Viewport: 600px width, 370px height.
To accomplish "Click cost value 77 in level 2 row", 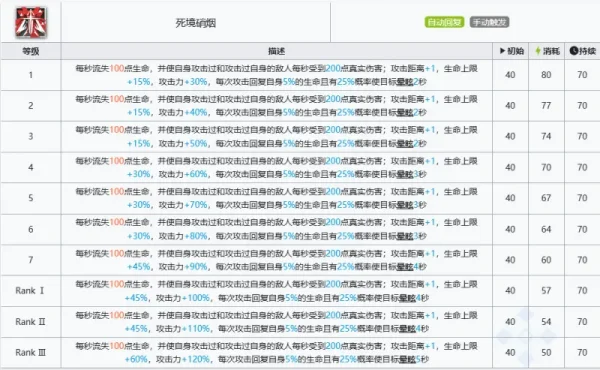I will 546,106.
